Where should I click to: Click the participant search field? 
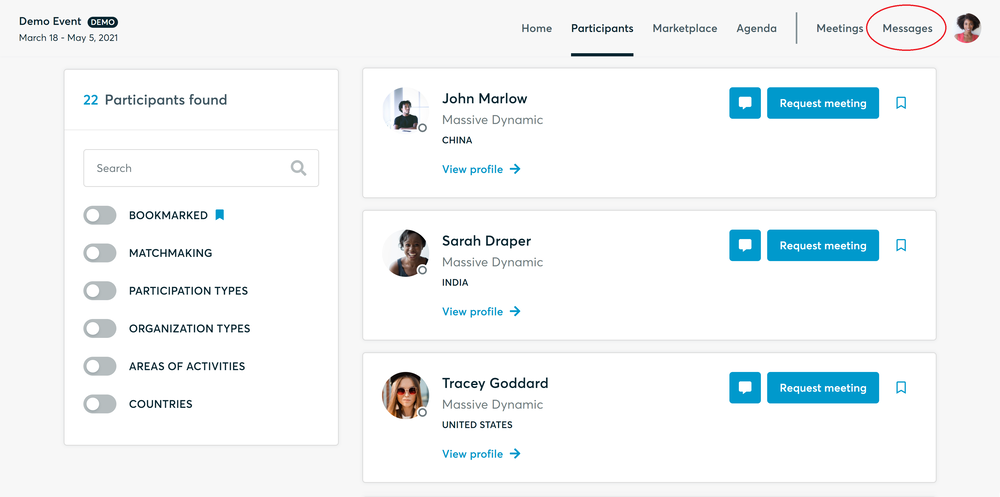point(185,168)
